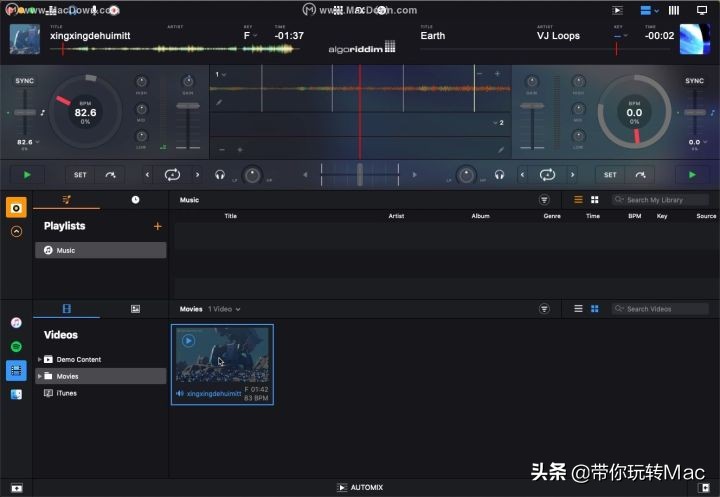
Task: Open left deck 82.6 BPM dropdown
Action: coord(28,142)
